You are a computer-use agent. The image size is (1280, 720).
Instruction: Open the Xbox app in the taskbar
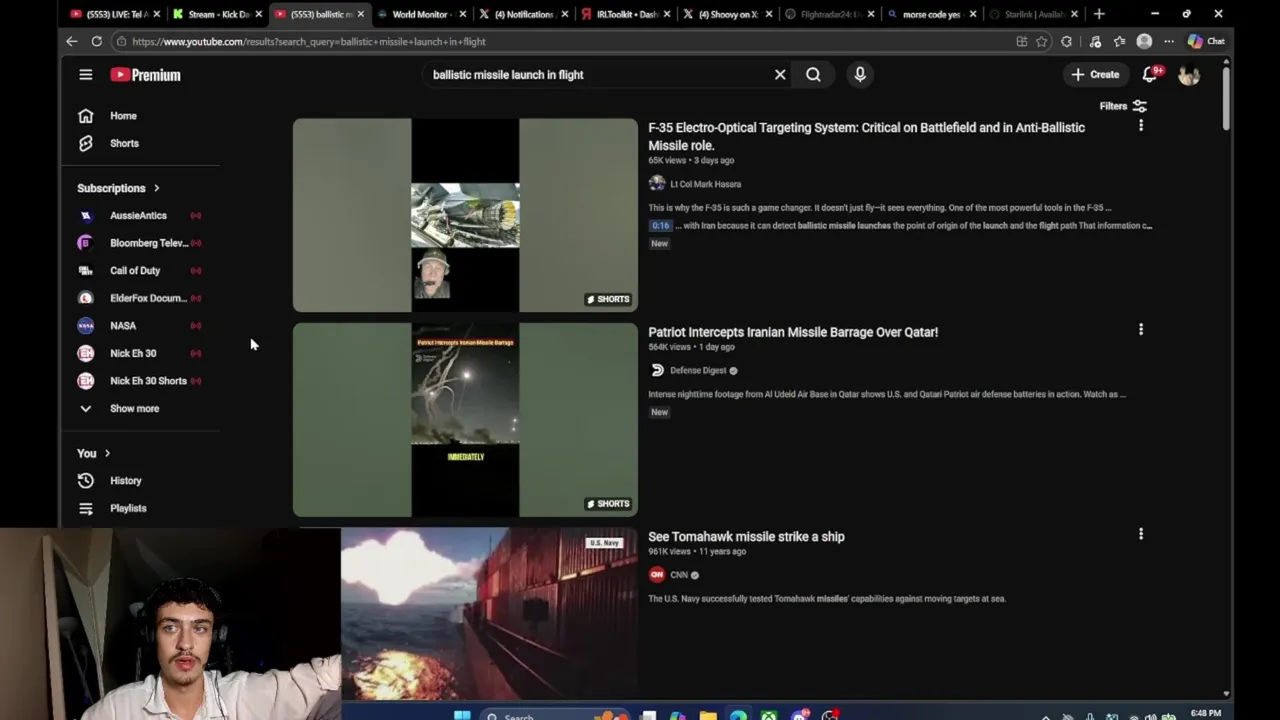[x=768, y=716]
